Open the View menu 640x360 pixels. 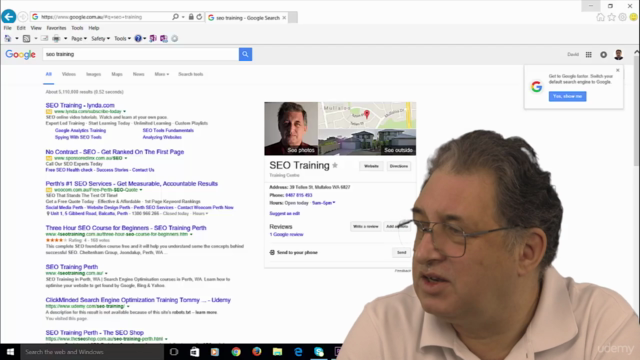[x=36, y=28]
